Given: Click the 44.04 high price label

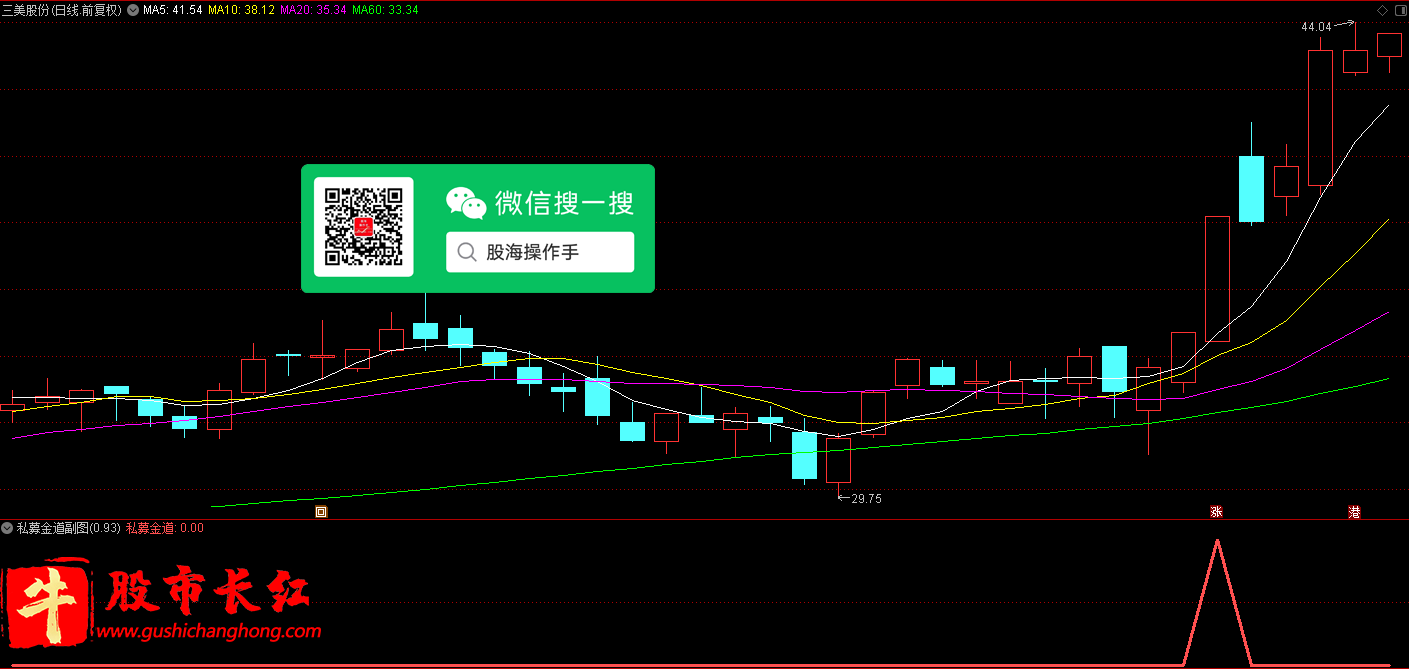Looking at the screenshot, I should pos(1316,27).
